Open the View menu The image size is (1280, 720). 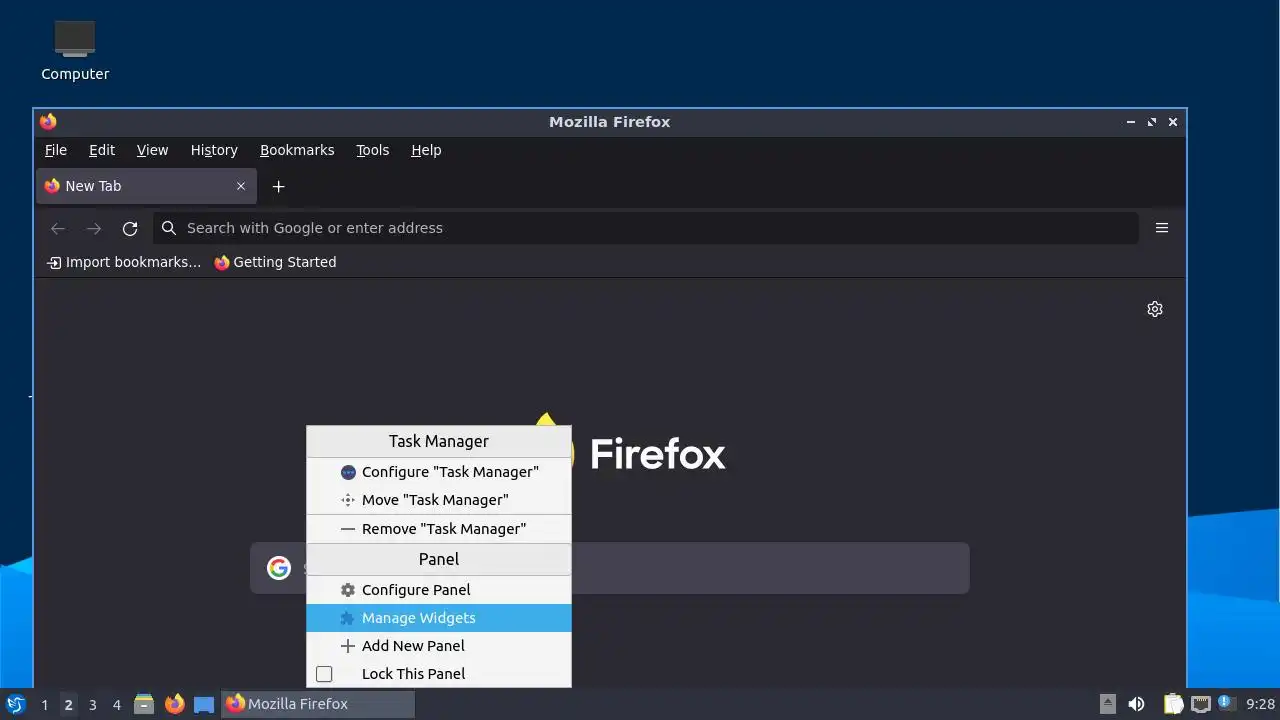point(152,150)
